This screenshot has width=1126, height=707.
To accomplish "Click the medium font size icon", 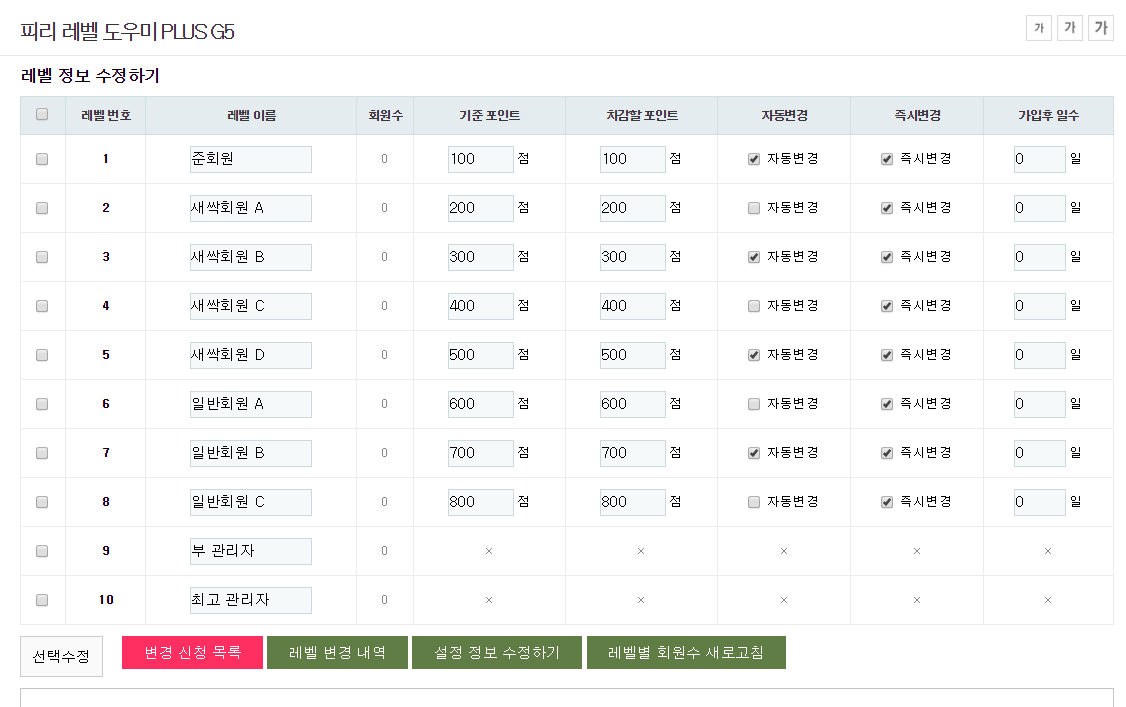I will click(1070, 28).
